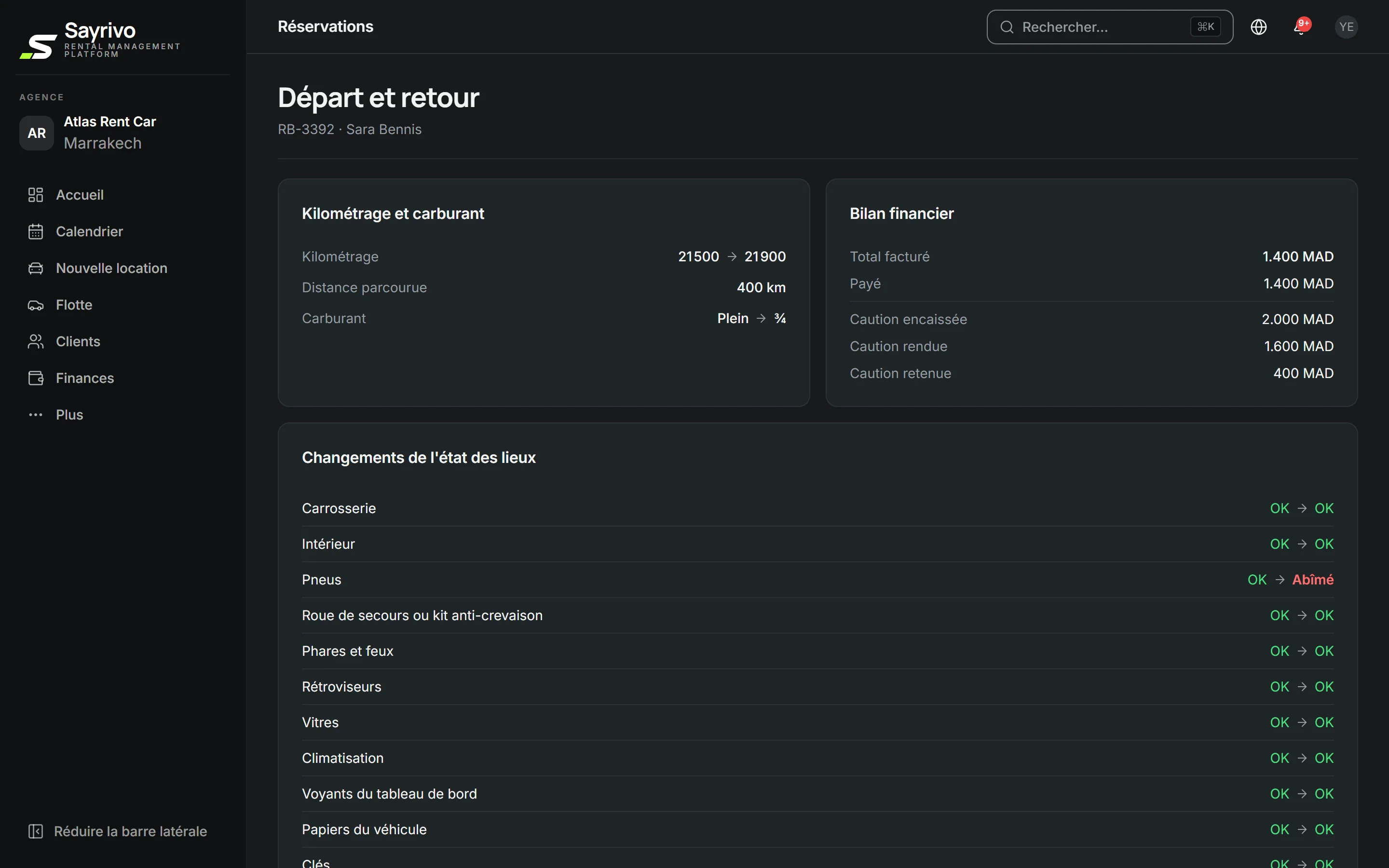
Task: Click the ⌘K shortcut badge
Action: tap(1205, 27)
